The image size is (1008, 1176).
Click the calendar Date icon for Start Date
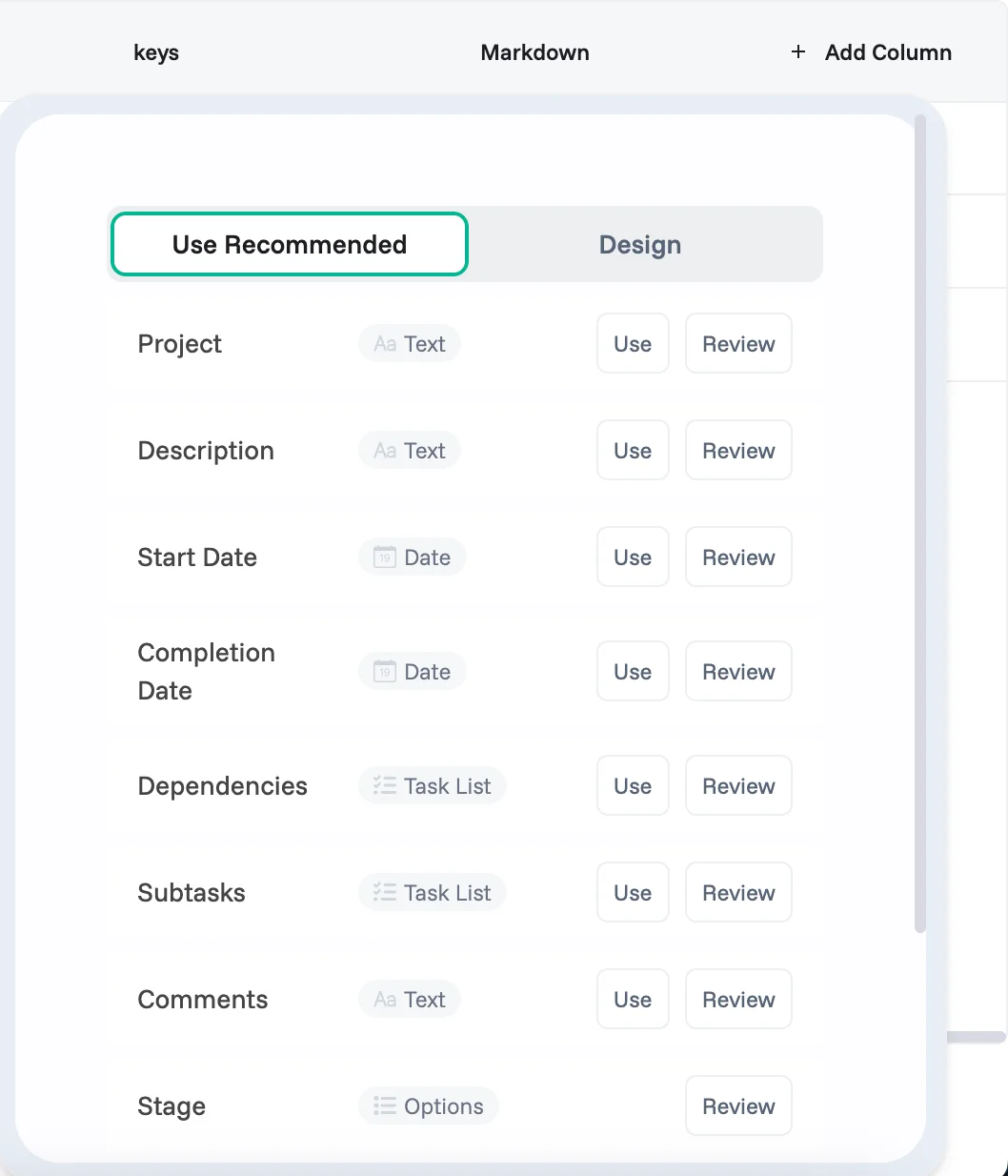[385, 558]
